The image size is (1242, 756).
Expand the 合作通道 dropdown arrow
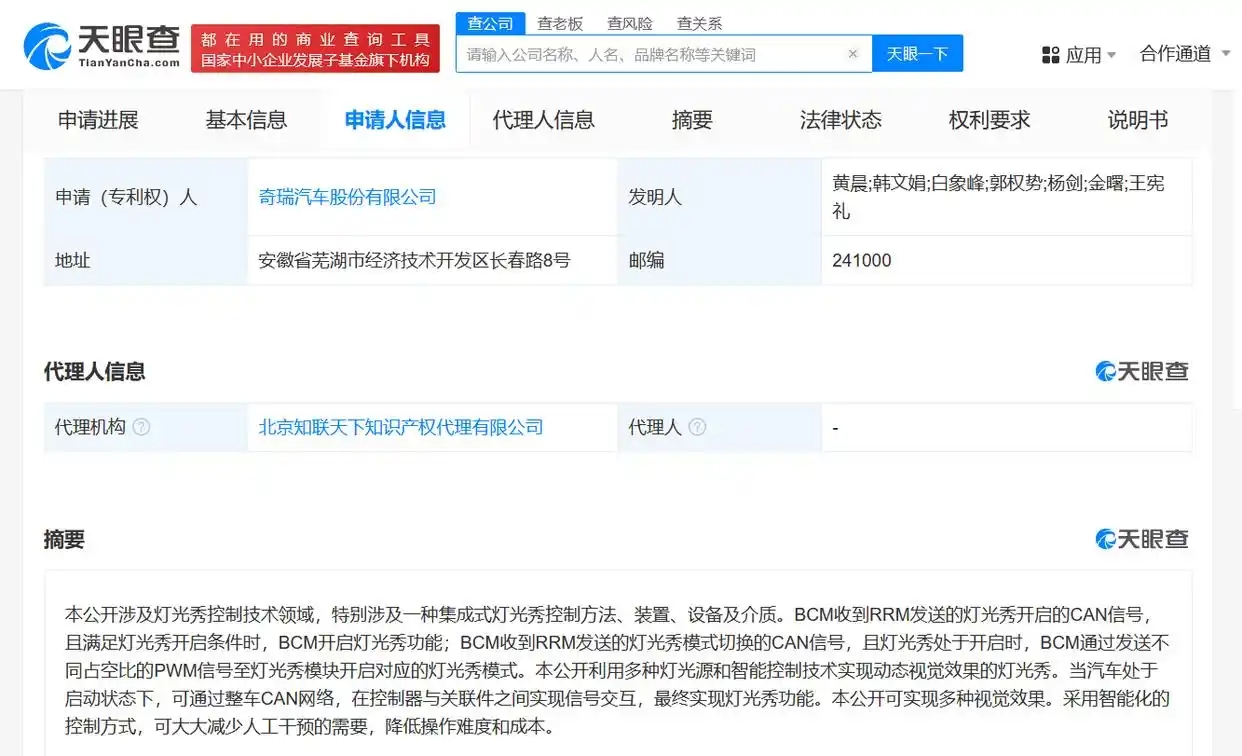1226,54
